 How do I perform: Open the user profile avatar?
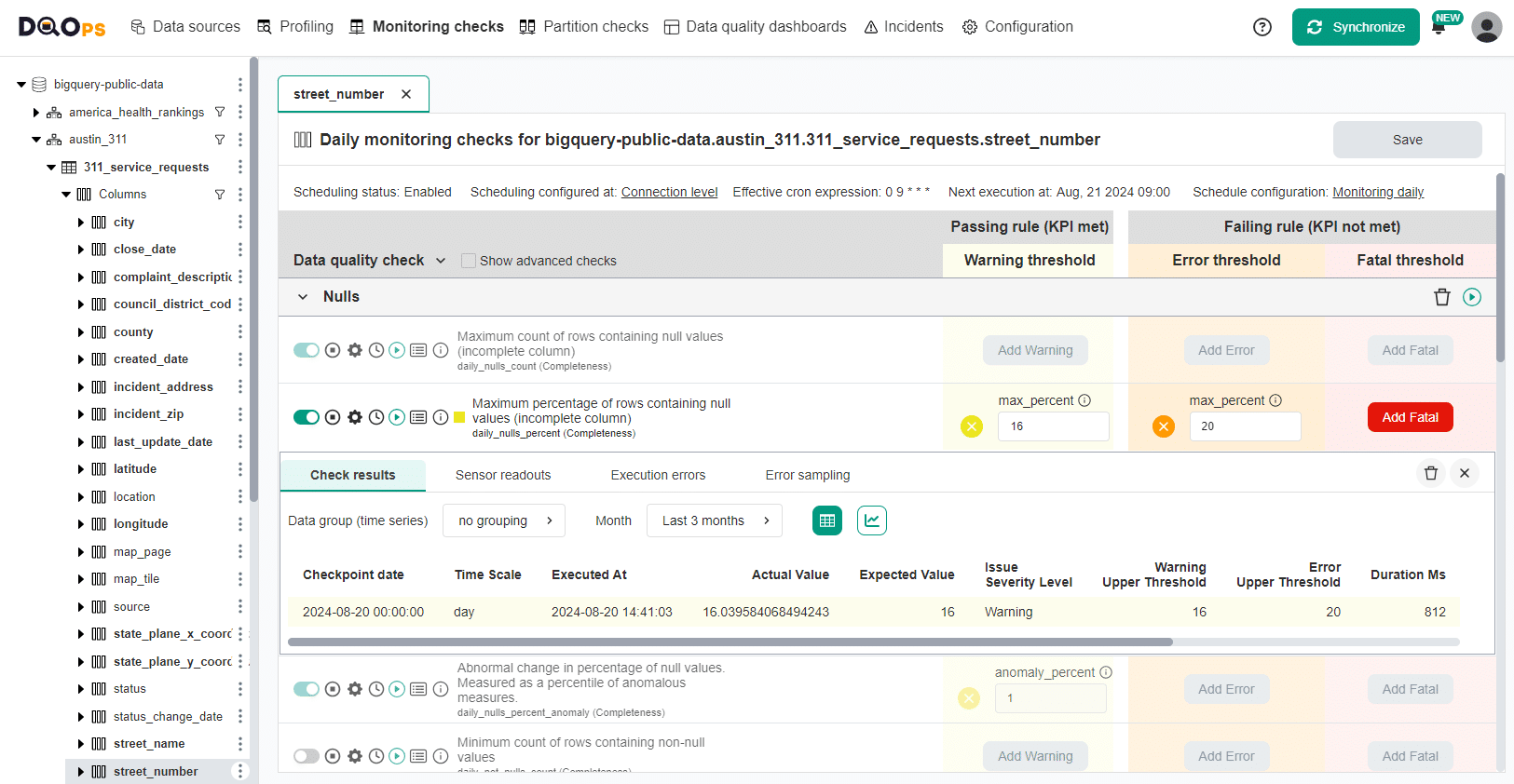coord(1486,27)
